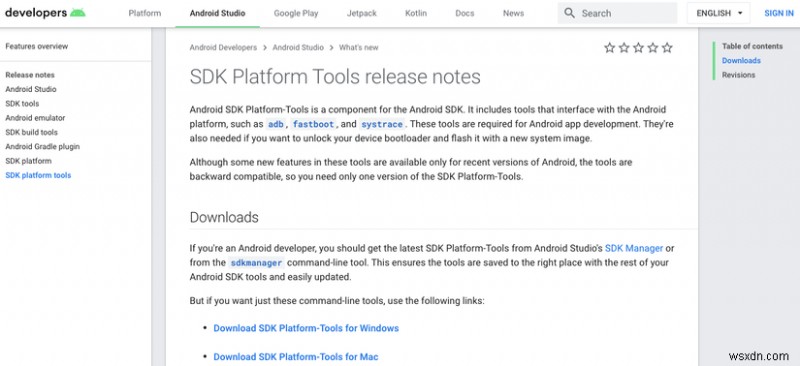The width and height of the screenshot is (800, 366).
Task: Jump to Revisions in table of contents
Action: [738, 75]
